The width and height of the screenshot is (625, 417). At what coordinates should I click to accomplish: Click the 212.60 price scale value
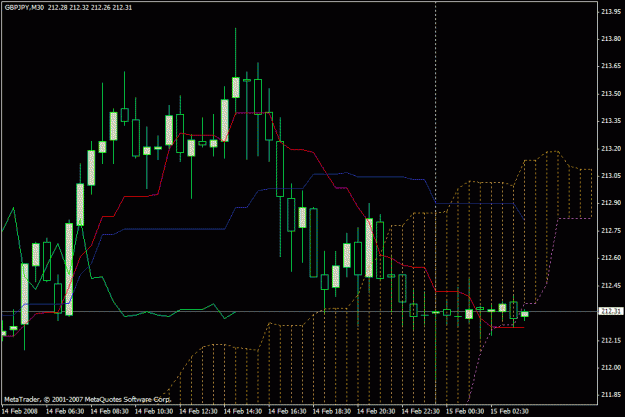pyautogui.click(x=611, y=258)
